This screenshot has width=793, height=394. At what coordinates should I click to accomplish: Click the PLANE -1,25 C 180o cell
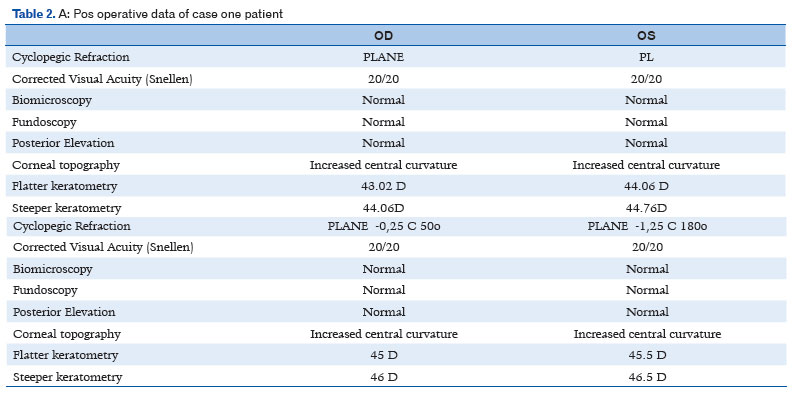click(x=647, y=226)
